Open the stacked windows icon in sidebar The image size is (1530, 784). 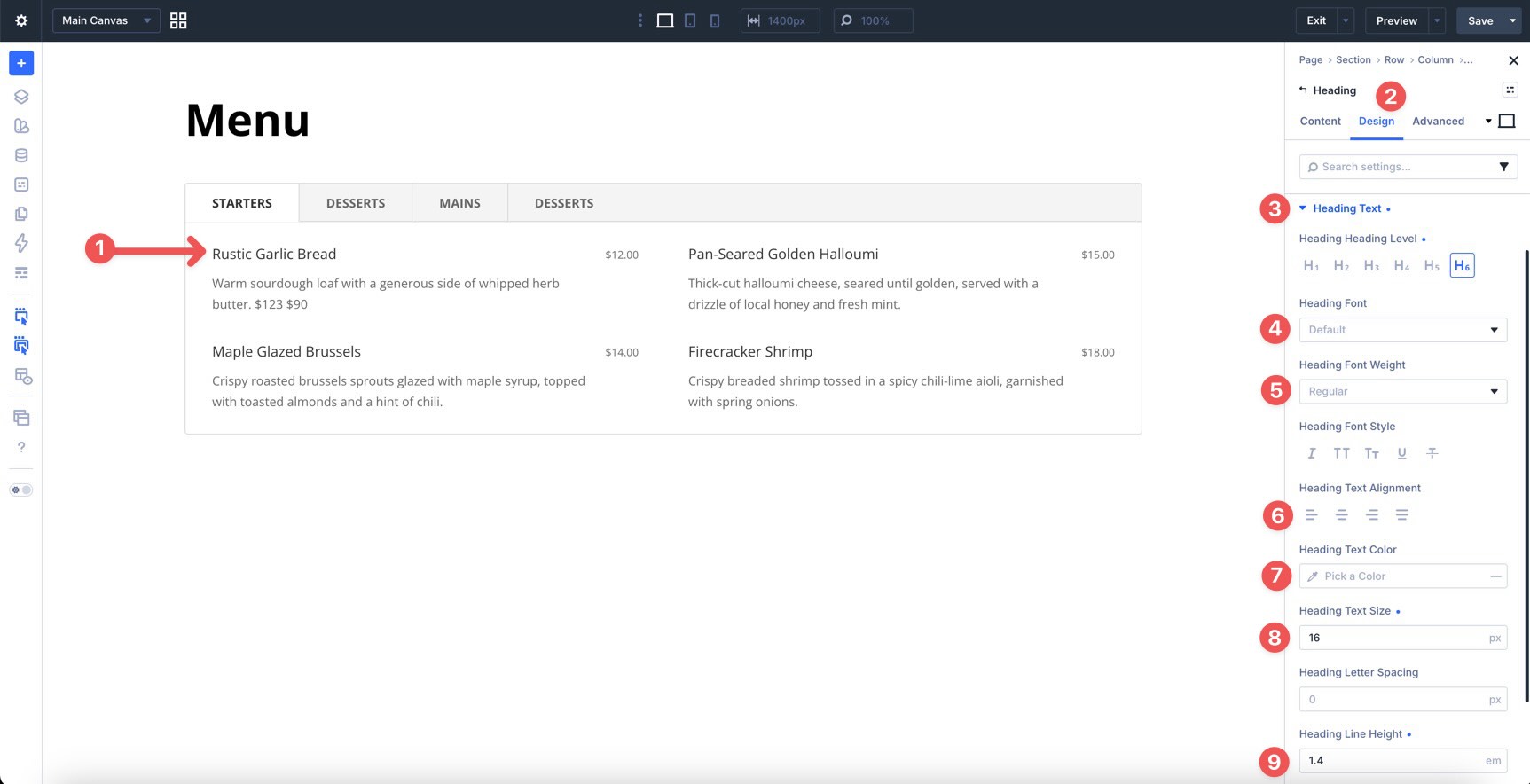[x=21, y=418]
